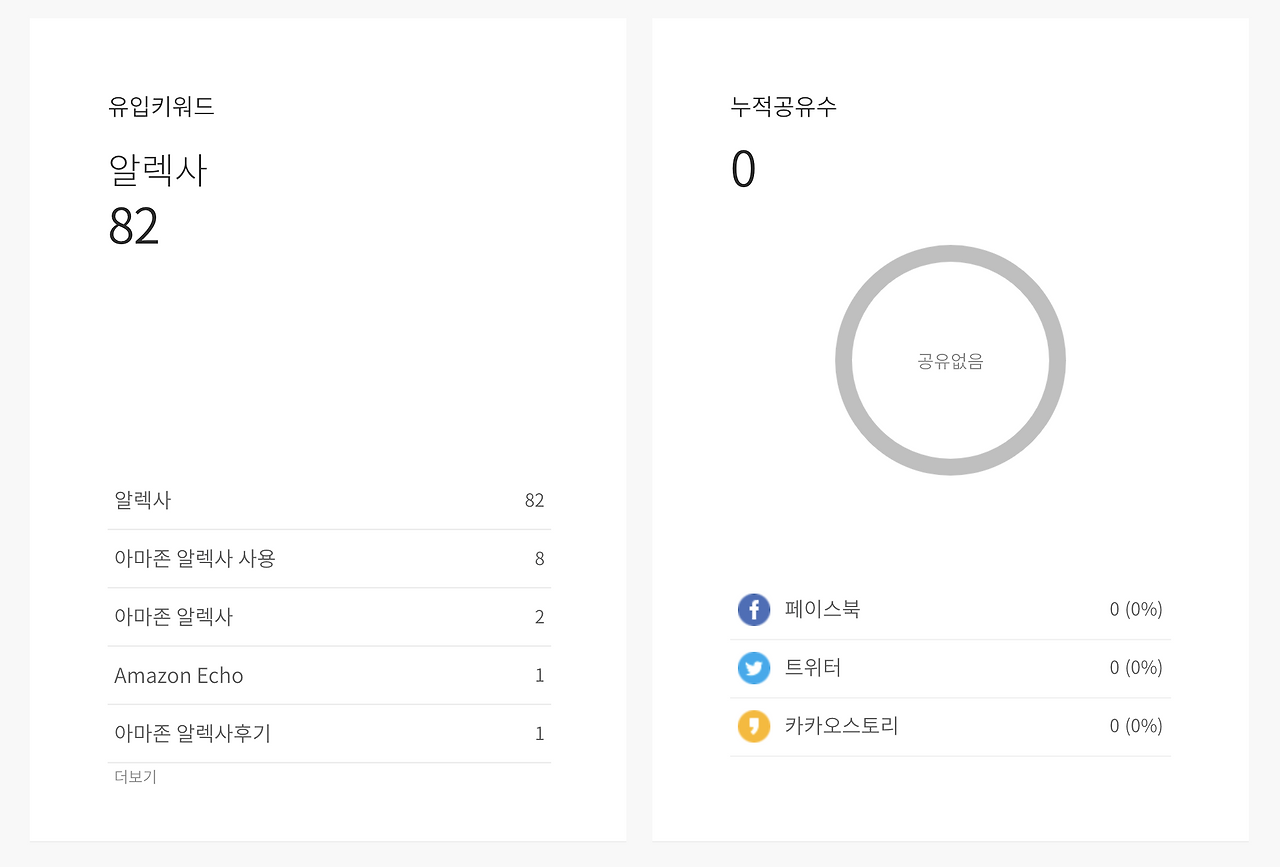The height and width of the screenshot is (867, 1280).
Task: Expand keyword list with 더보기
Action: click(135, 776)
